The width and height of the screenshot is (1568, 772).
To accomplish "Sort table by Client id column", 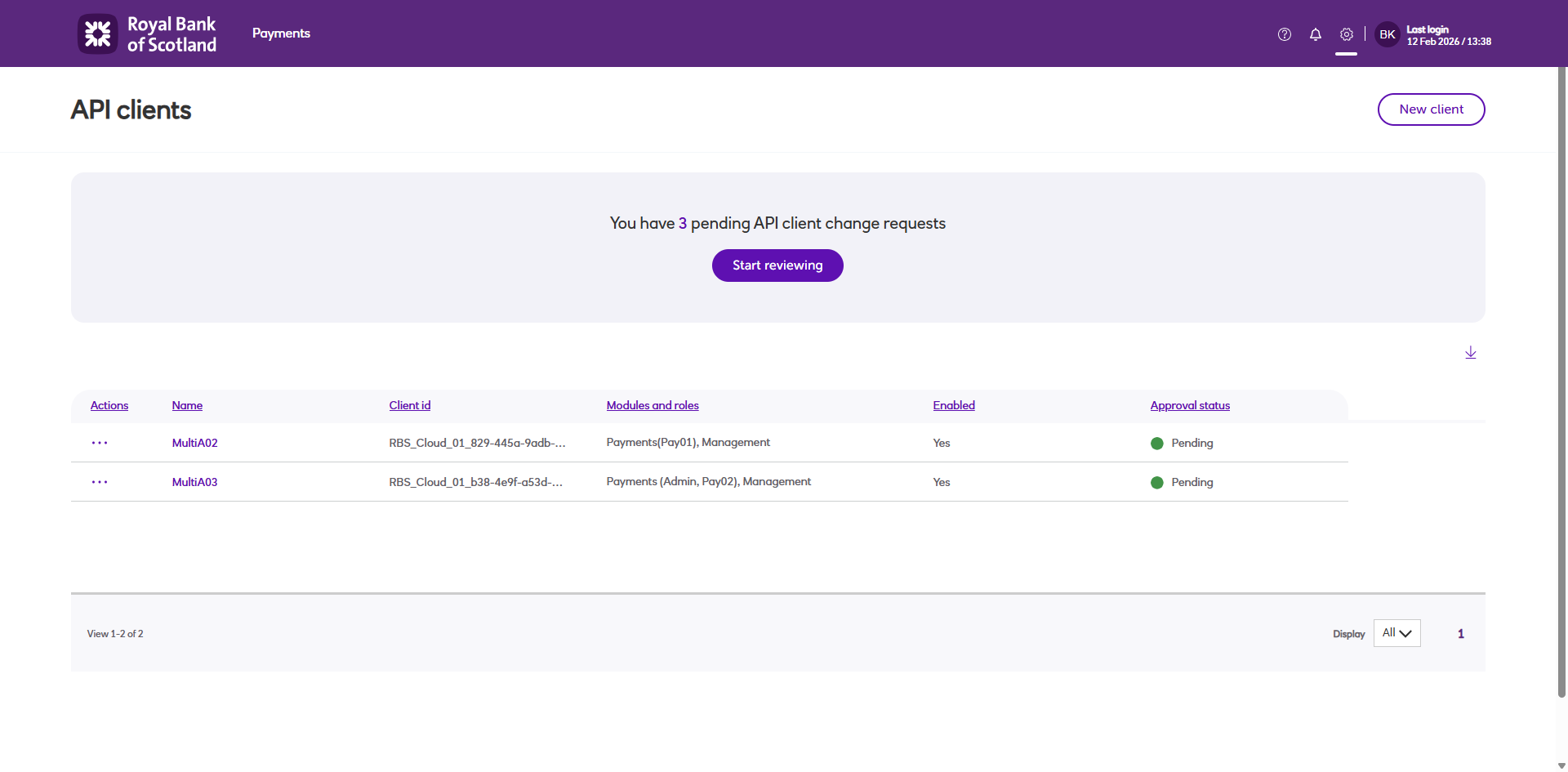I will pyautogui.click(x=410, y=405).
